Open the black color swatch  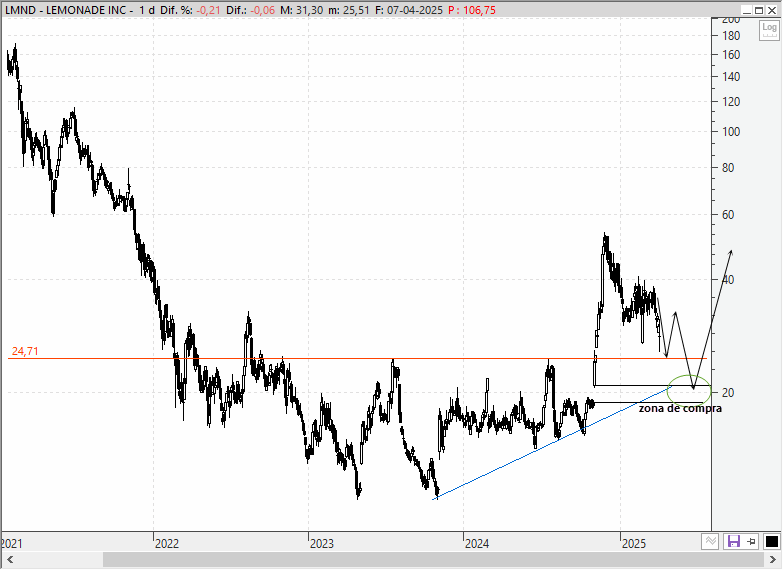(772, 542)
